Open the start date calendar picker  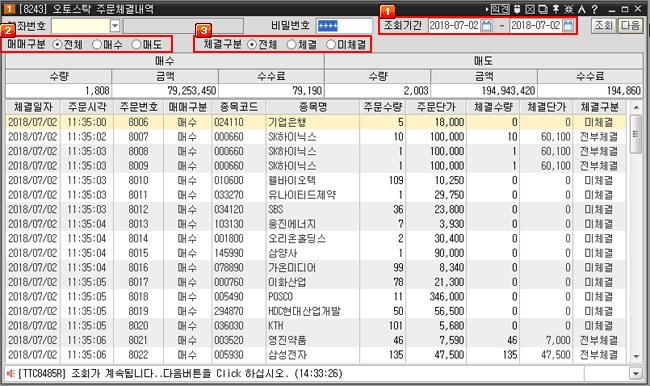pos(486,26)
